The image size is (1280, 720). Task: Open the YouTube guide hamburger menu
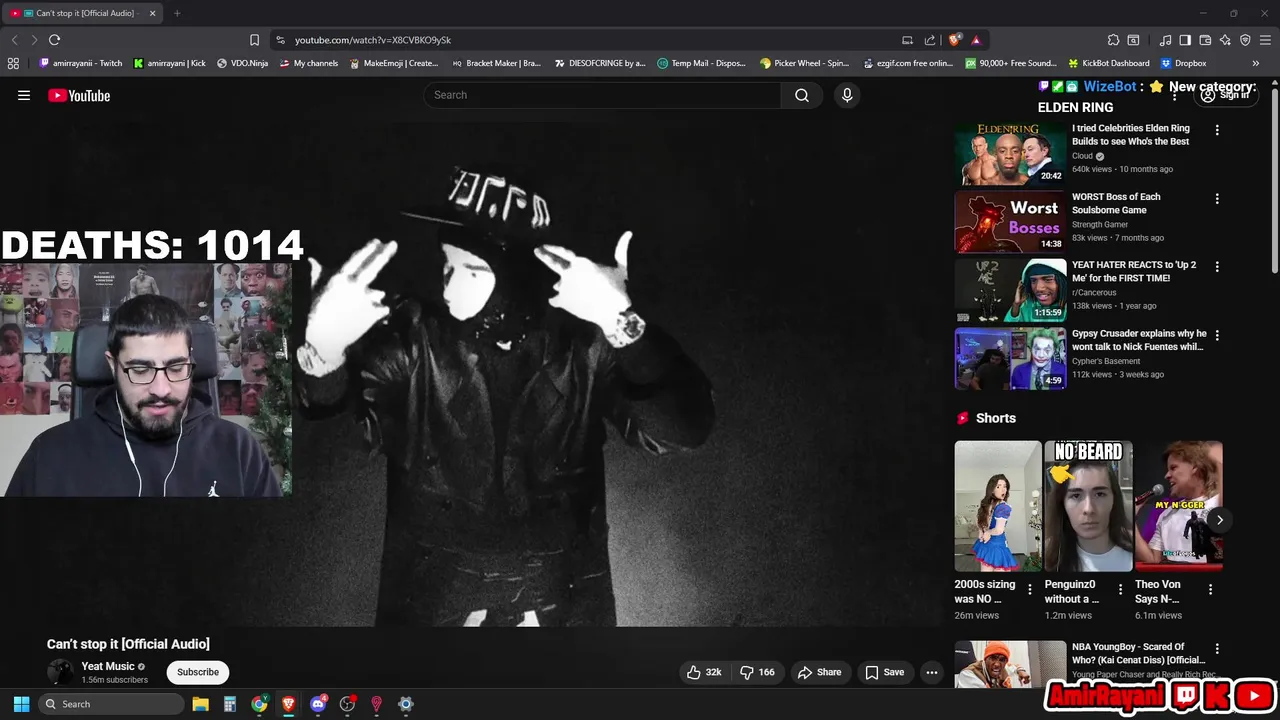tap(24, 95)
